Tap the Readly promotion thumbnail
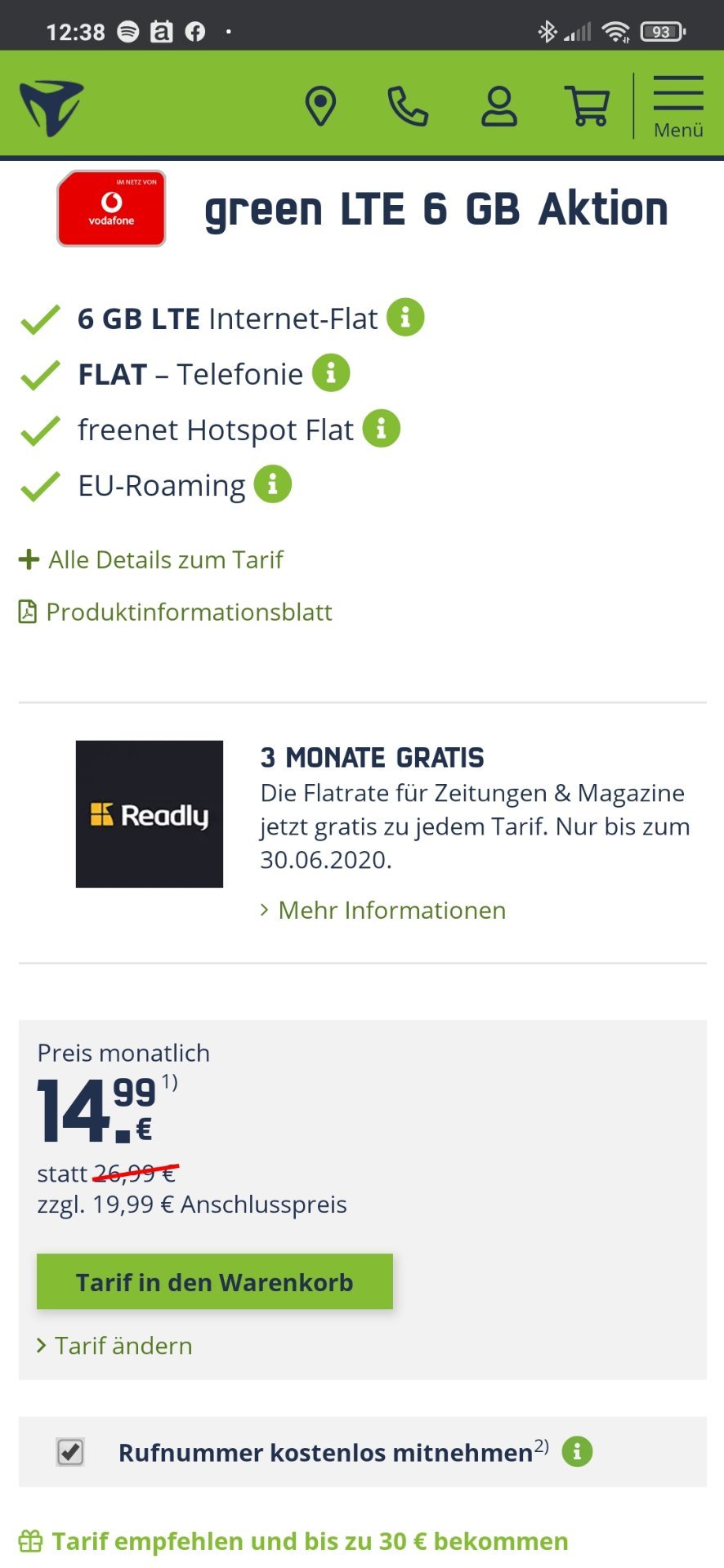Viewport: 724px width, 1568px height. 150,814
